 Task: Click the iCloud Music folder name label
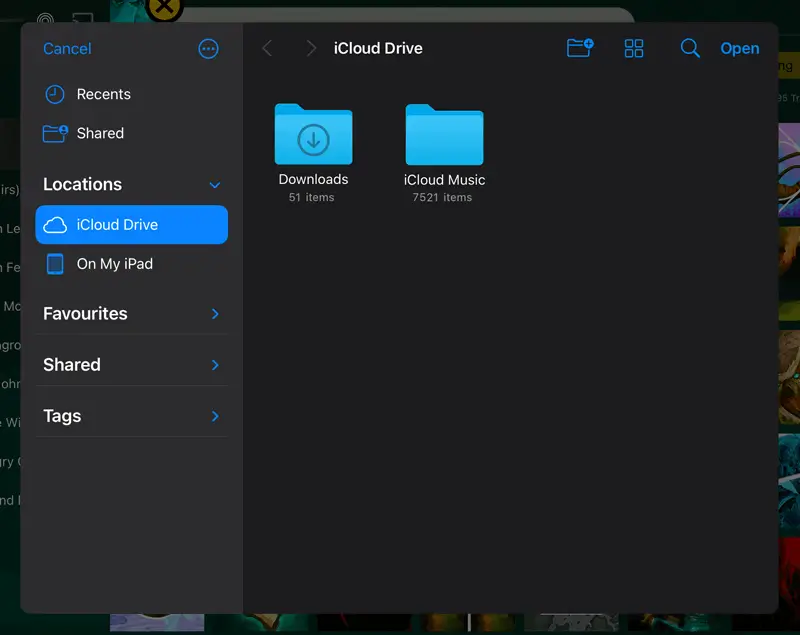tap(444, 180)
